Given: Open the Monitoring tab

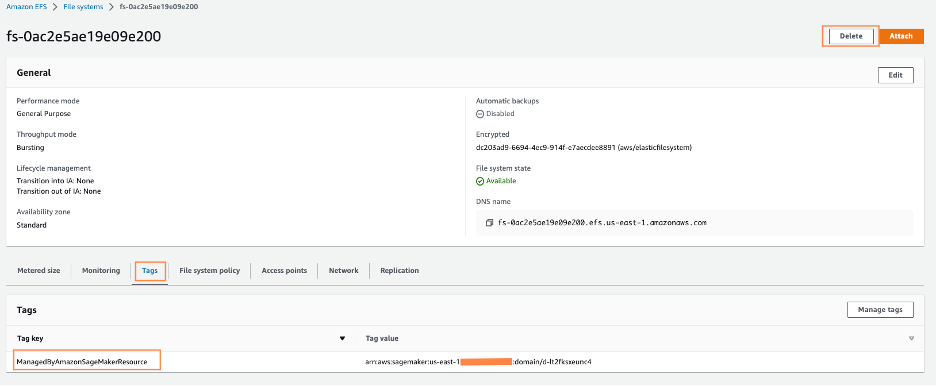Looking at the screenshot, I should point(101,271).
